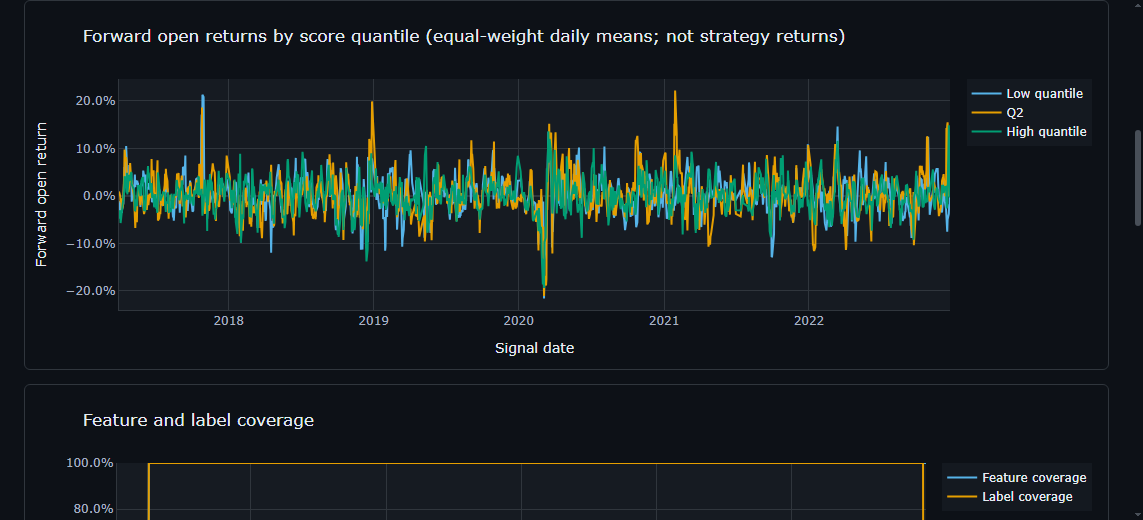1143x520 pixels.
Task: Click the Forward open return axis title
Action: point(42,194)
